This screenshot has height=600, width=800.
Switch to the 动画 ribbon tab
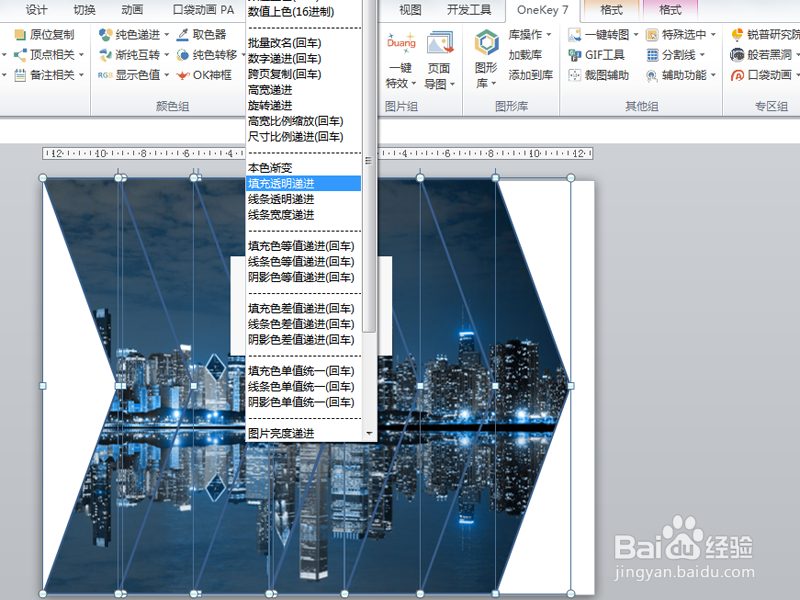pos(132,10)
